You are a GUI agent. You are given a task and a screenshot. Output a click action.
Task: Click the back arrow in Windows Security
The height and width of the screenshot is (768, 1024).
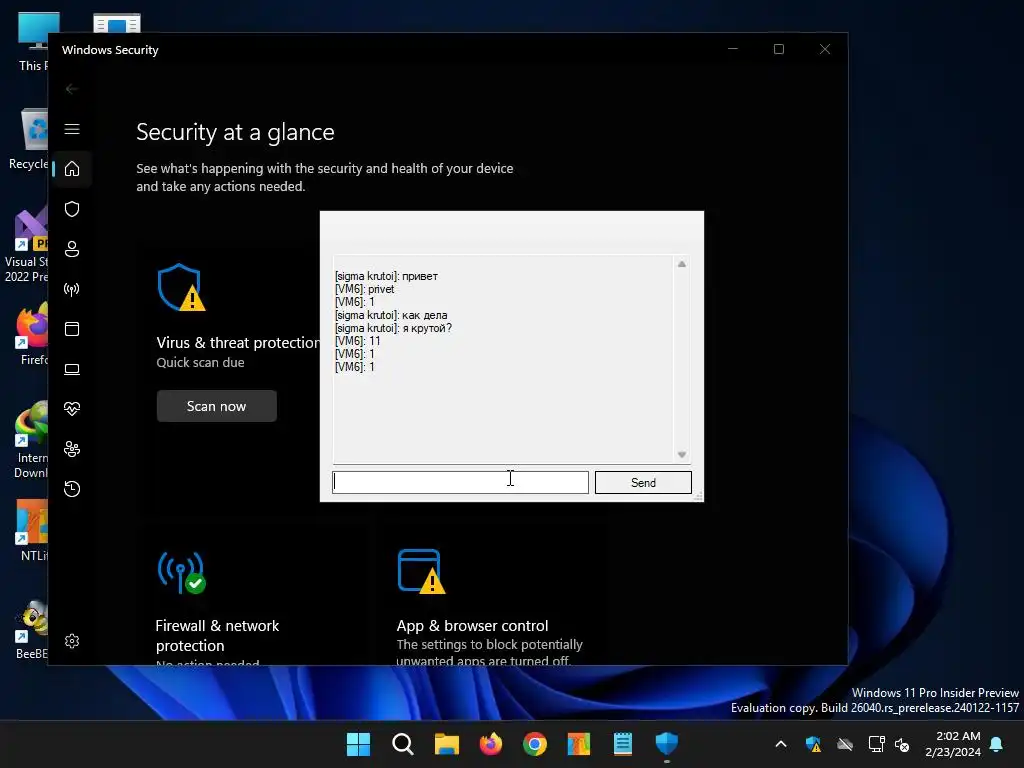tap(72, 89)
